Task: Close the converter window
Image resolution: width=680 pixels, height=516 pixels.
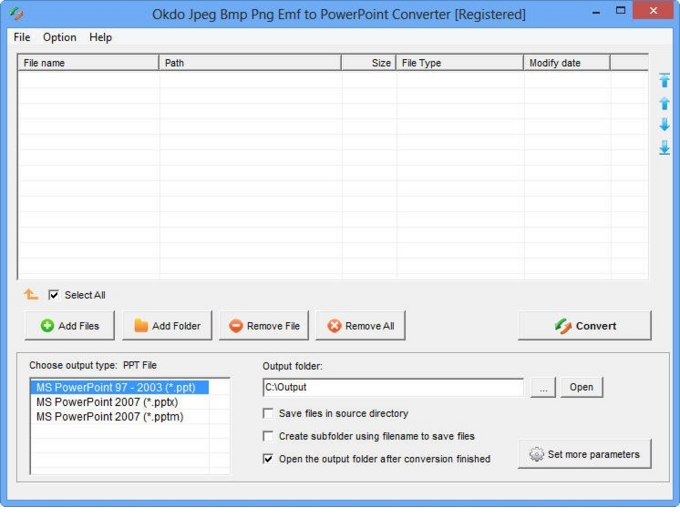Action: pyautogui.click(x=653, y=11)
